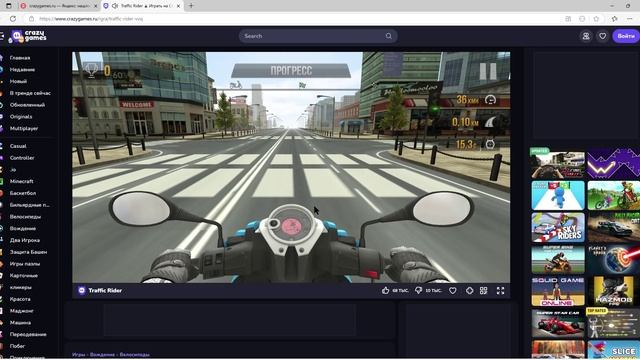Open favorites heart icon in the header
The height and width of the screenshot is (360, 640).
point(602,36)
